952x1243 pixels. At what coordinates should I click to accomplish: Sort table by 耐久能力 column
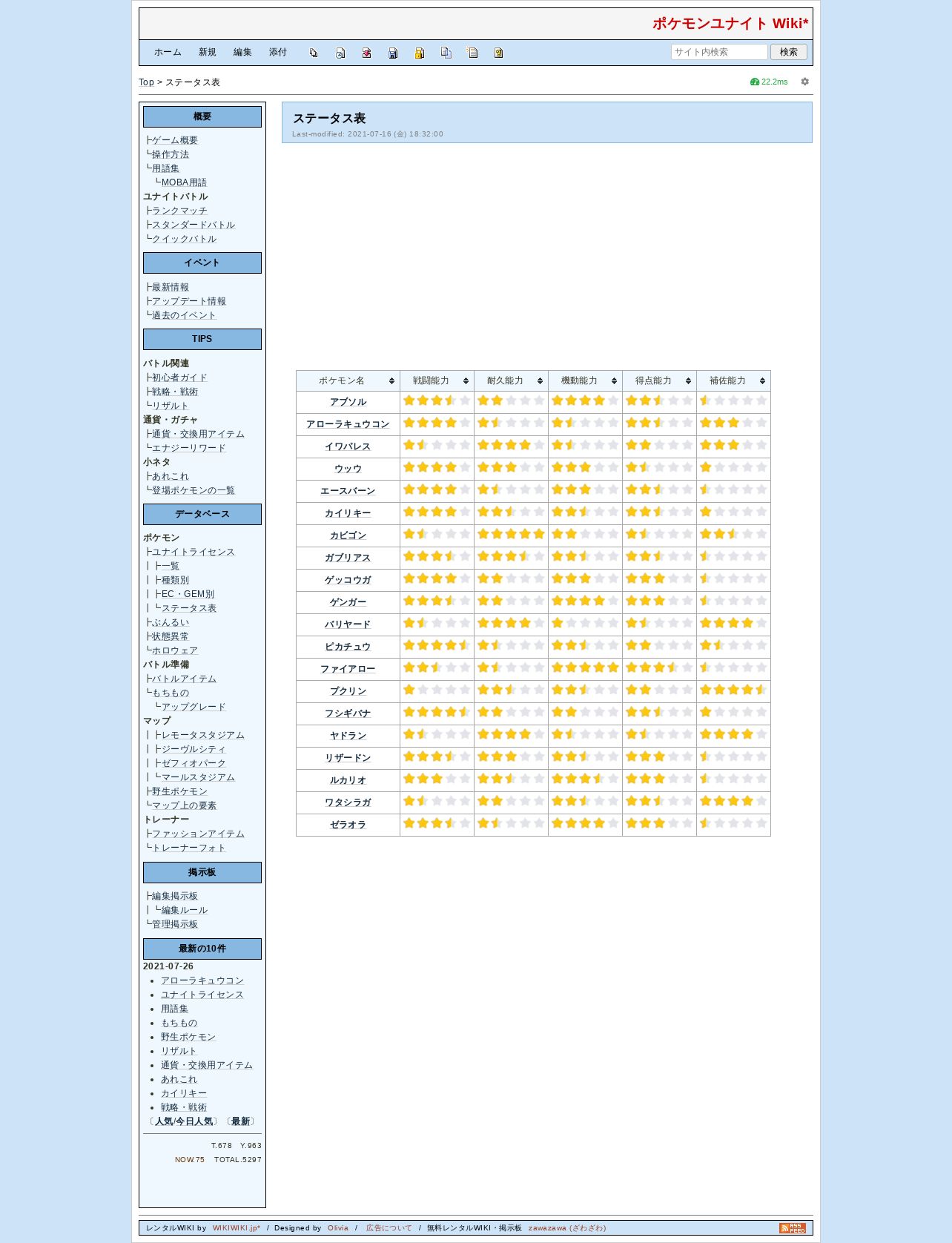(x=511, y=380)
